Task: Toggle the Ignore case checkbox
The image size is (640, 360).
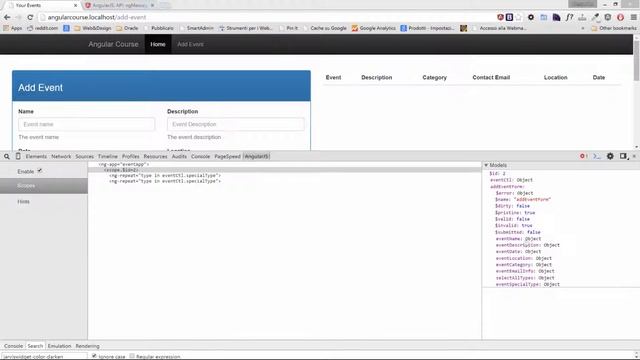Action: coord(94,356)
